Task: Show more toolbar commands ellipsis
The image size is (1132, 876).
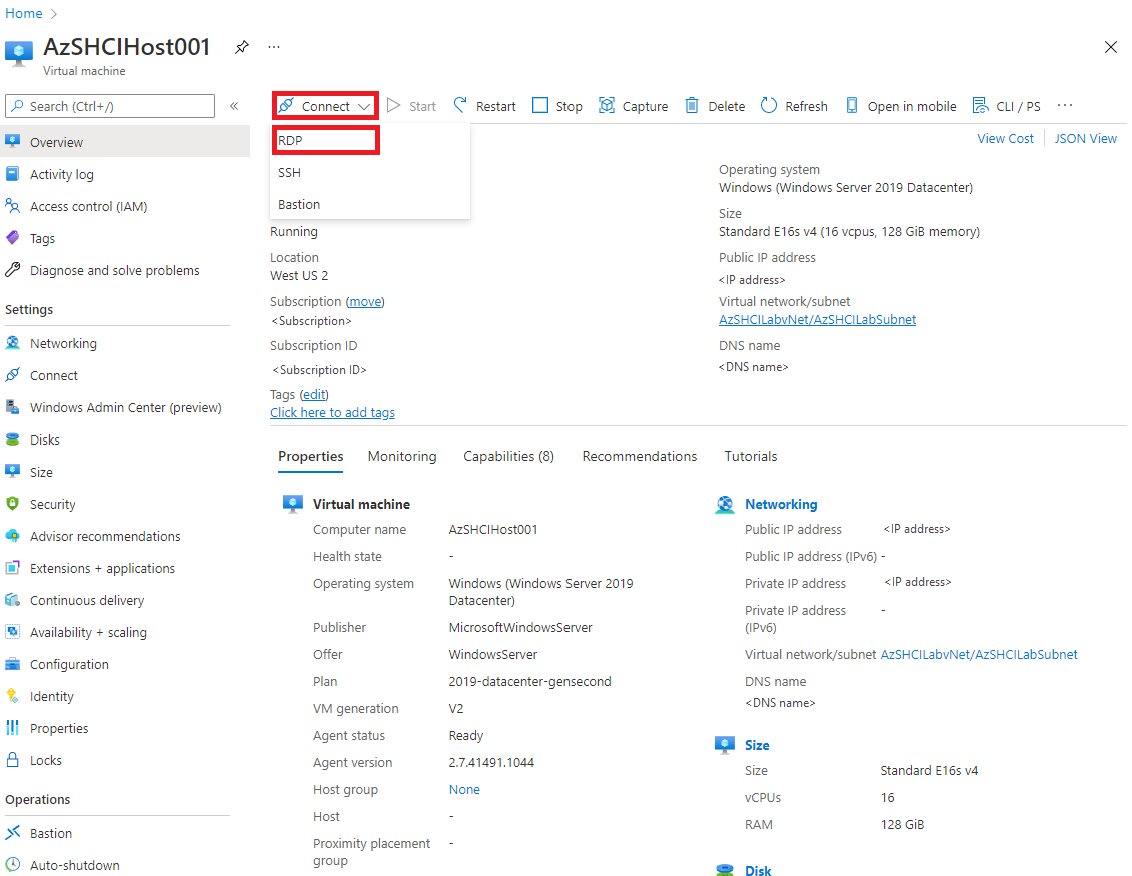Action: (x=1065, y=105)
